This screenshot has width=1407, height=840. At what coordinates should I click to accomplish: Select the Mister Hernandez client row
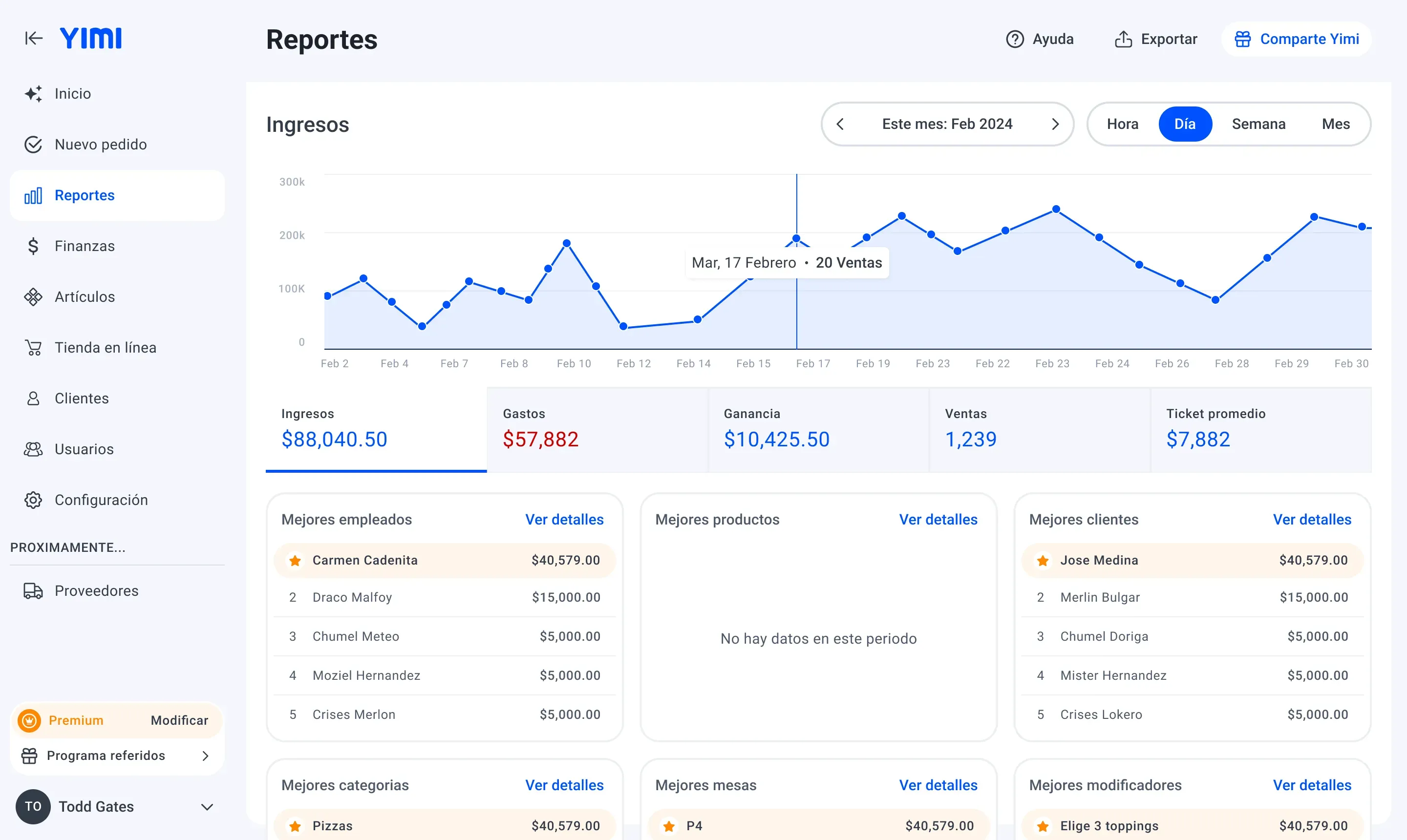tap(1193, 675)
